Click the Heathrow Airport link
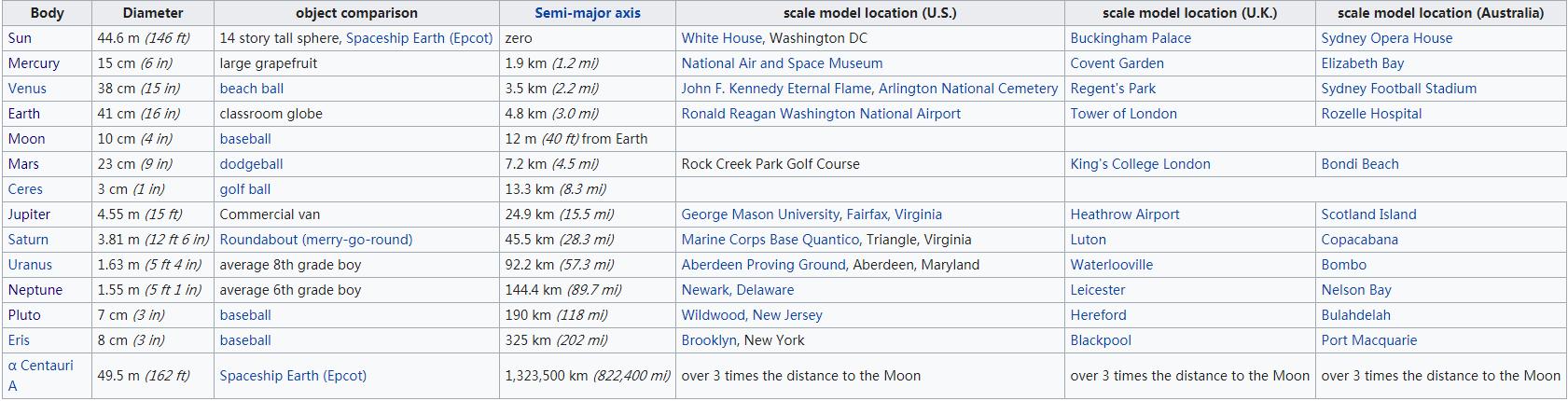The width and height of the screenshot is (1568, 401). (x=1125, y=214)
